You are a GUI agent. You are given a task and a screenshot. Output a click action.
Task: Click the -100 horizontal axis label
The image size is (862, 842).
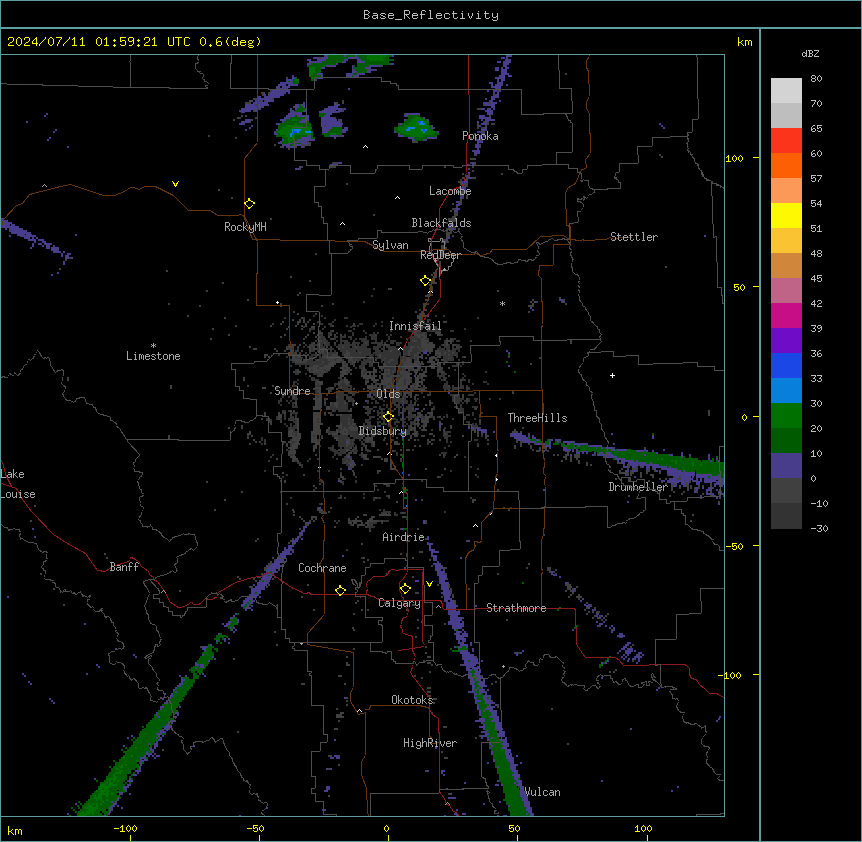[125, 828]
